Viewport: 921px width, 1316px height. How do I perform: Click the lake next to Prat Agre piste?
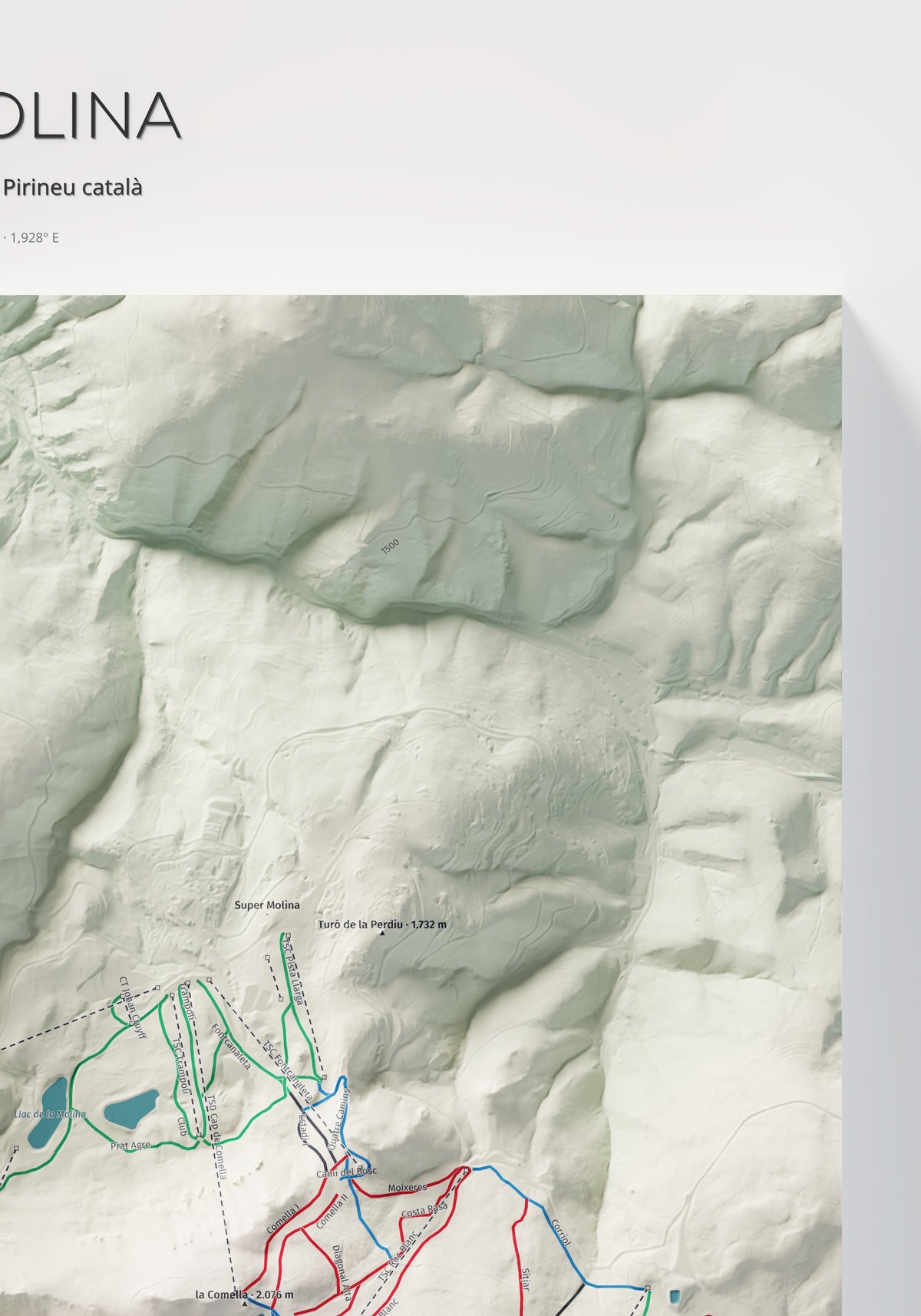pos(131,1109)
